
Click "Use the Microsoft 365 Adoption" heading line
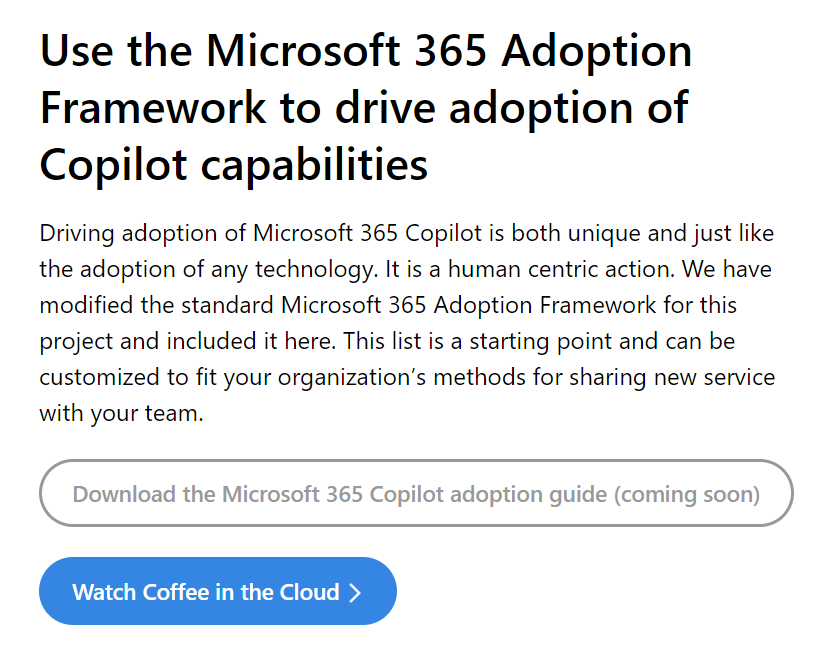pyautogui.click(x=366, y=50)
